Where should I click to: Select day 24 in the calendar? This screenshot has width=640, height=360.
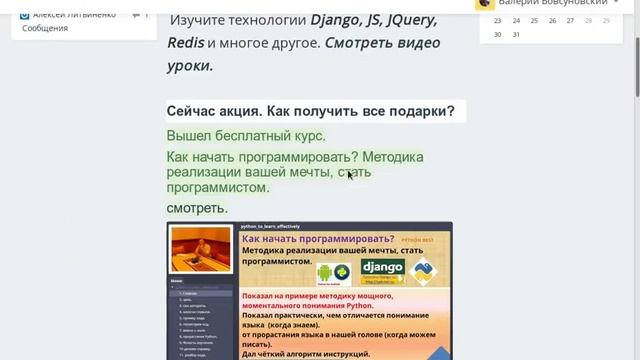[x=516, y=21]
